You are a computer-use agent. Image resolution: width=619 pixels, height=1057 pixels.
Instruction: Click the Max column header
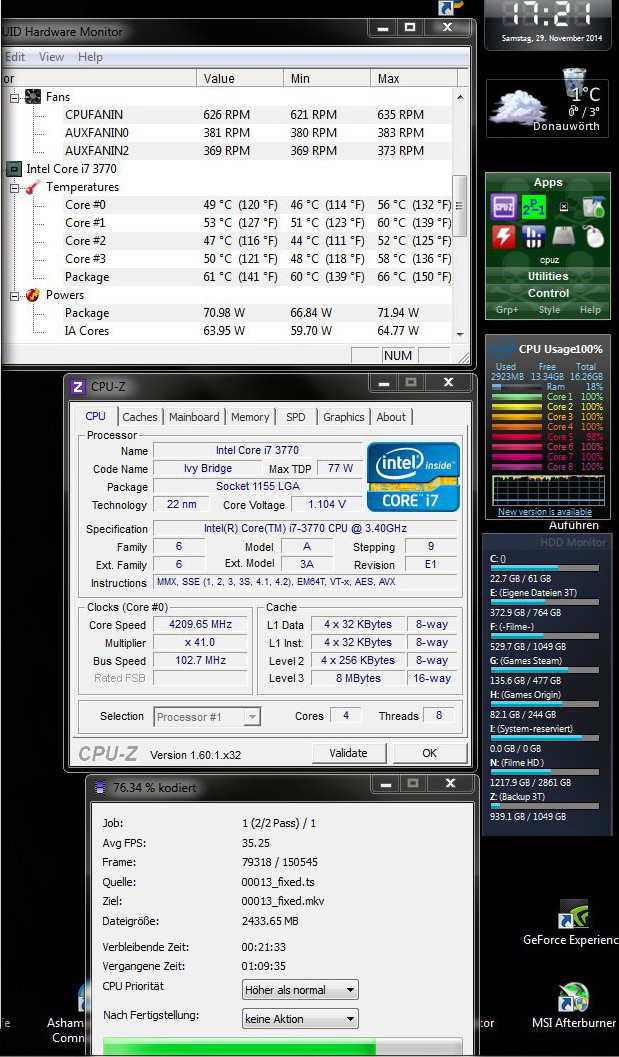(x=414, y=79)
